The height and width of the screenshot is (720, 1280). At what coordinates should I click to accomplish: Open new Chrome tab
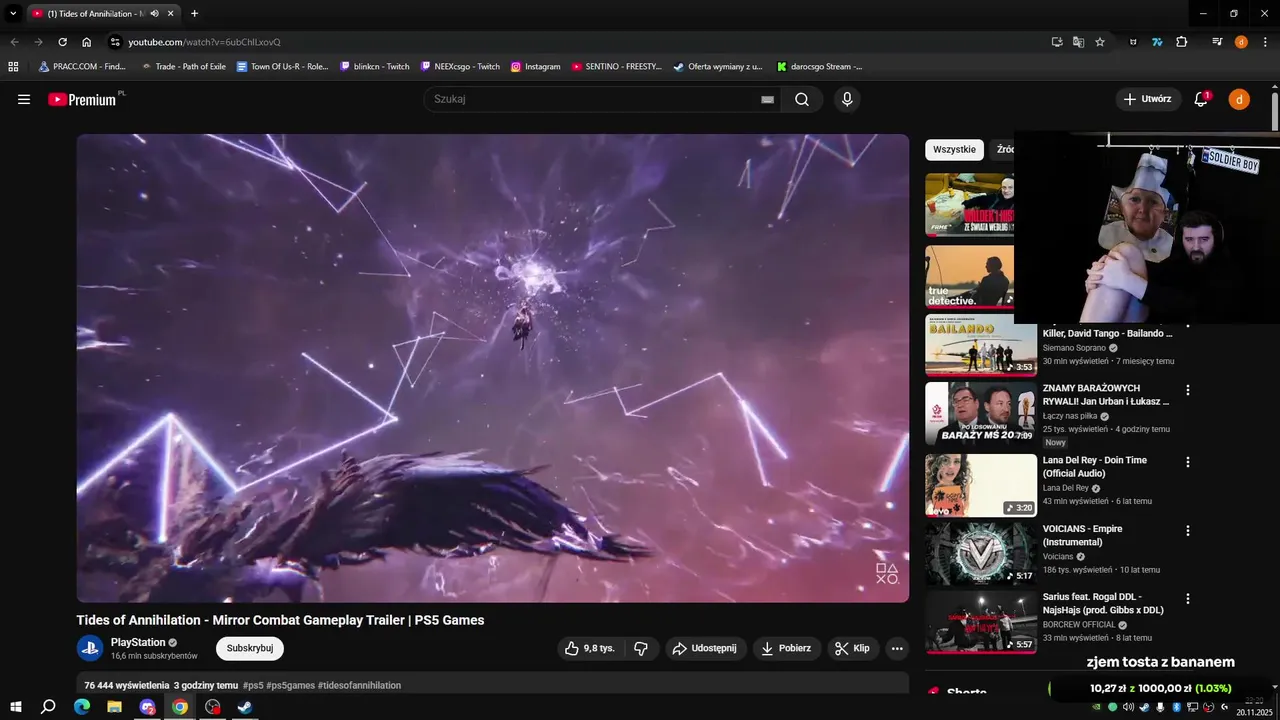(194, 13)
